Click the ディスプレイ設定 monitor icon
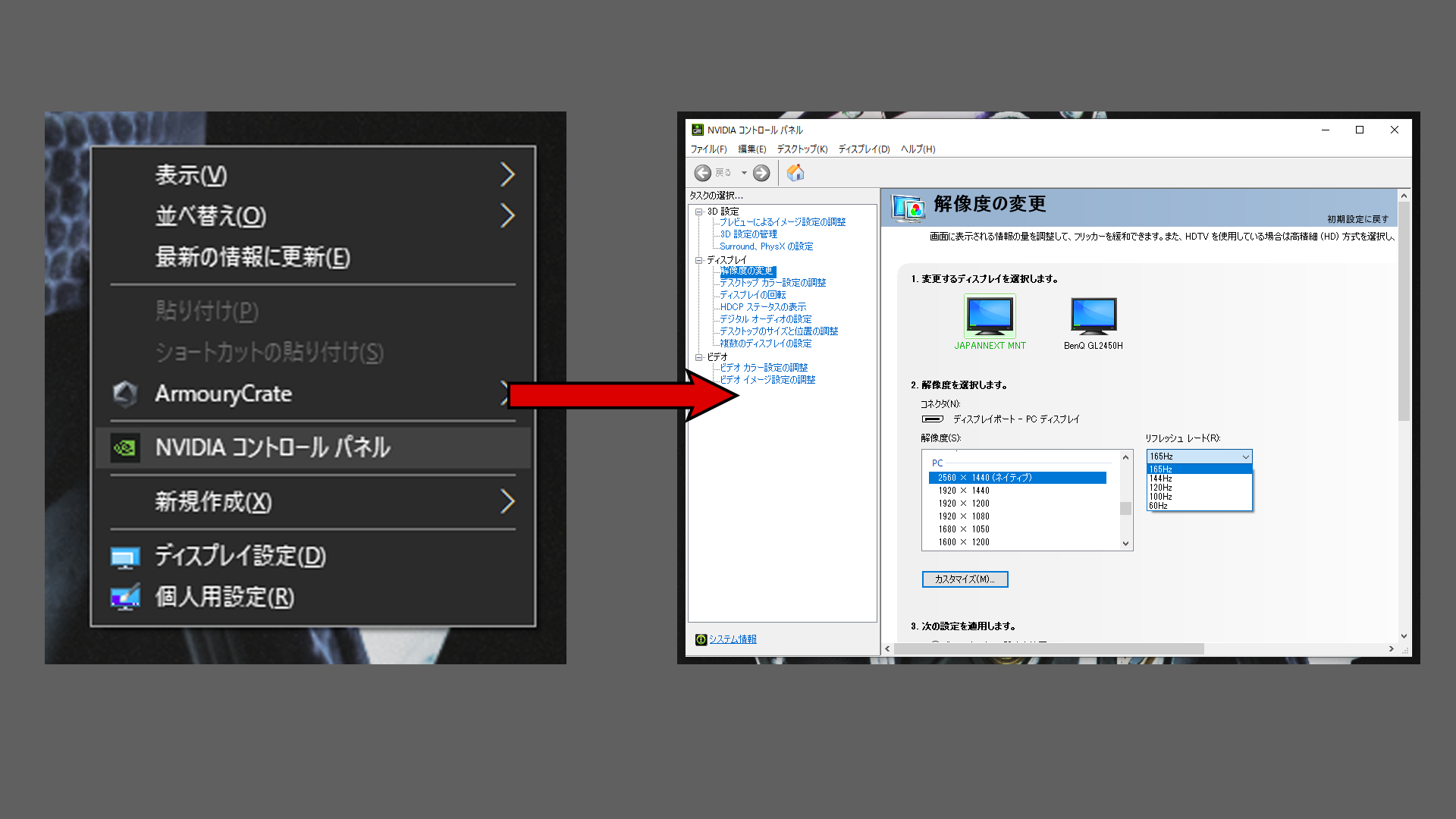1456x819 pixels. point(125,557)
